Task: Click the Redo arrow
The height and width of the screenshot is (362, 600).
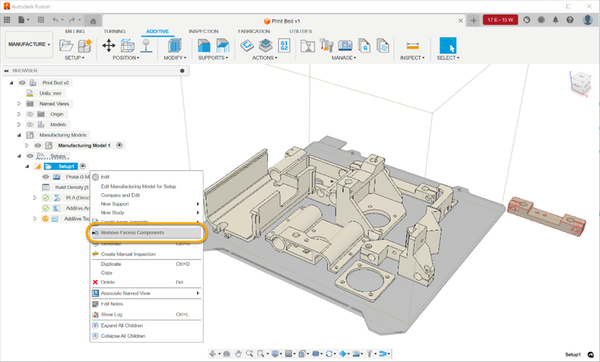Action: tap(72, 20)
